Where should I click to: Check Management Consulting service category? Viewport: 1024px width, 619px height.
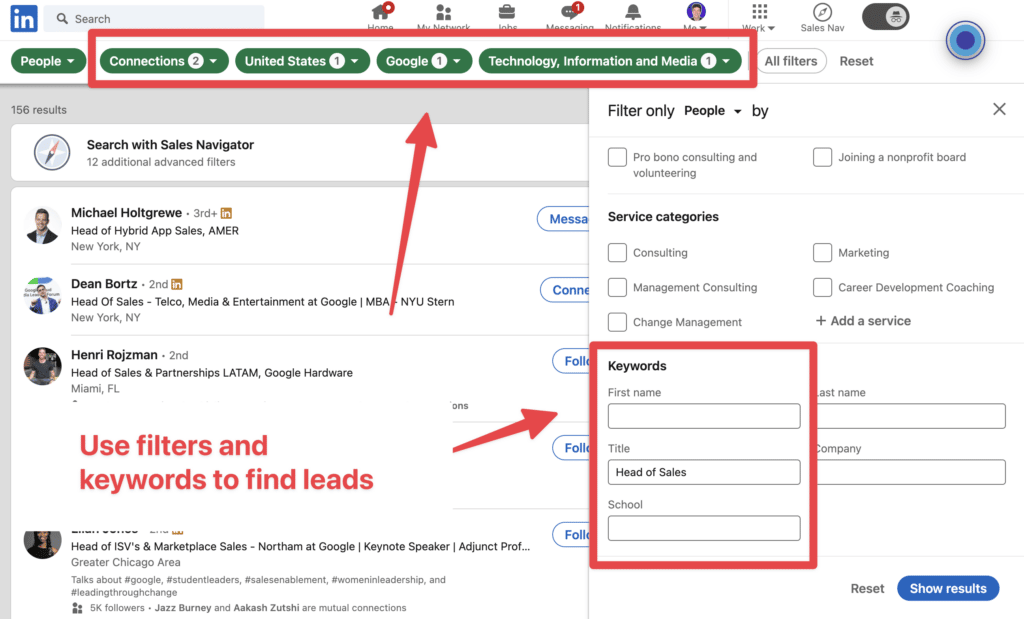617,287
